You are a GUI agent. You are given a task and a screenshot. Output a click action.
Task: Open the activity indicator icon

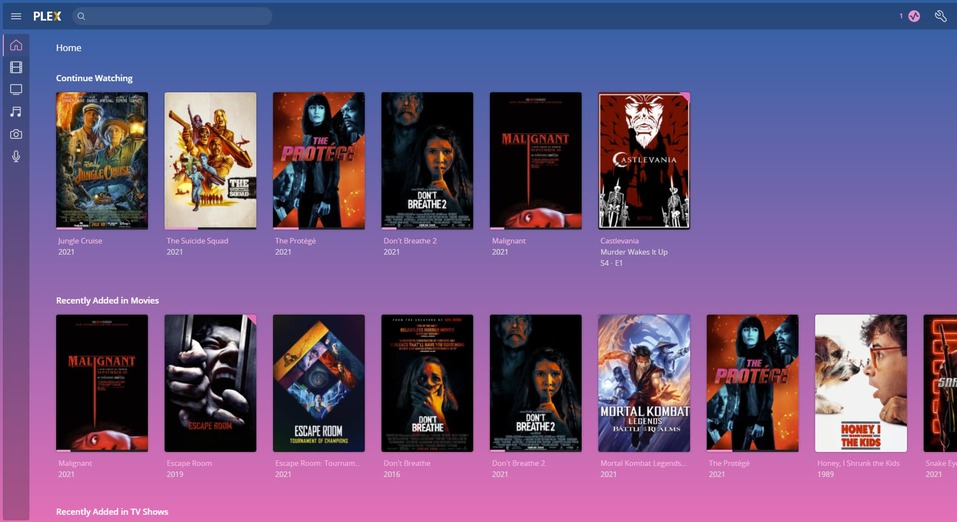[x=914, y=16]
